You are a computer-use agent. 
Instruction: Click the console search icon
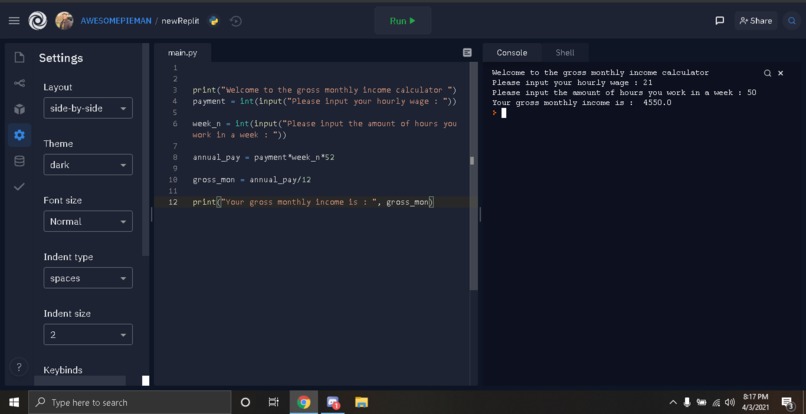767,73
